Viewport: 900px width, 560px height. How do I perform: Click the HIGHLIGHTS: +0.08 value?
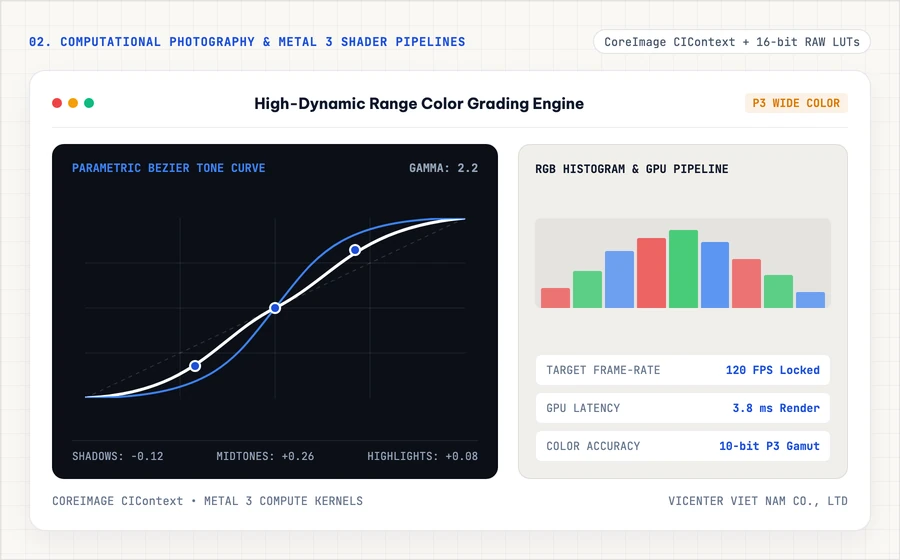click(x=422, y=456)
